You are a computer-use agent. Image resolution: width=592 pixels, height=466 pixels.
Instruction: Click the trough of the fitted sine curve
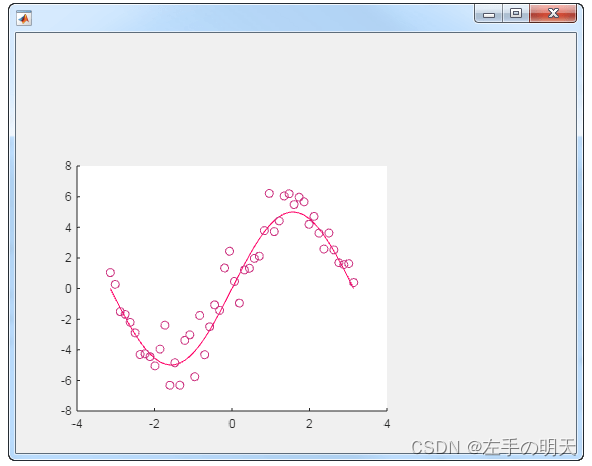171,365
